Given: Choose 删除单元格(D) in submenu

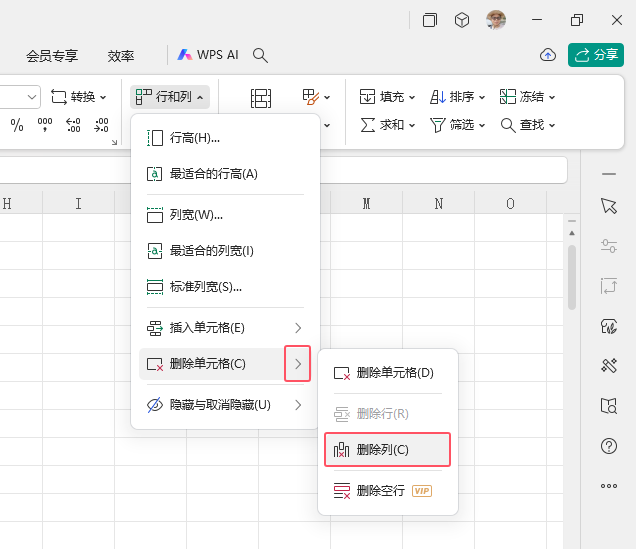Looking at the screenshot, I should (x=387, y=373).
